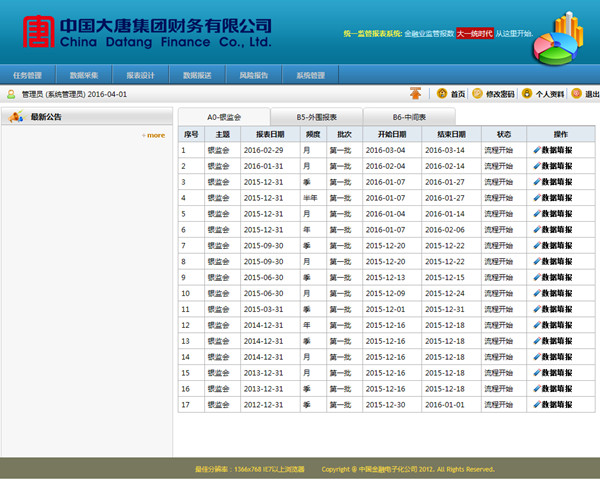Click the 个人资料 profile icon
This screenshot has height=479, width=600.
527,94
